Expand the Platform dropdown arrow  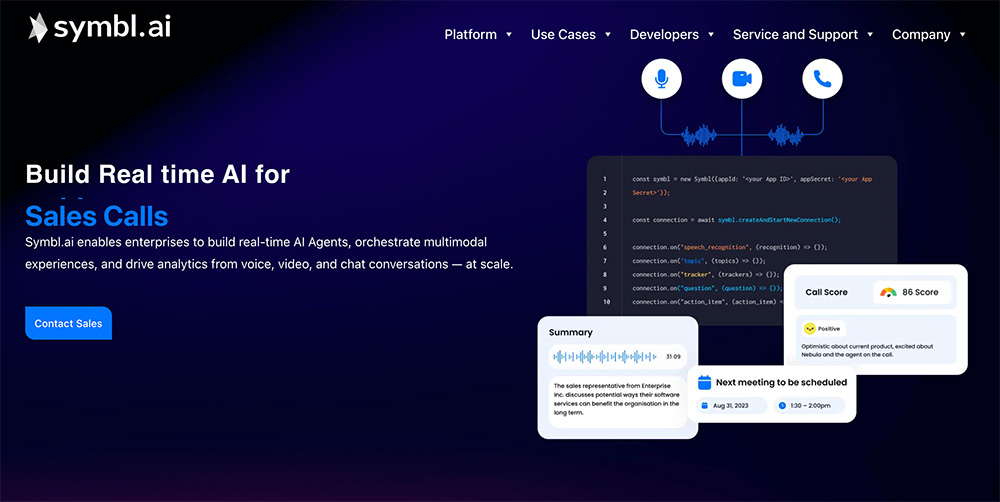[509, 34]
